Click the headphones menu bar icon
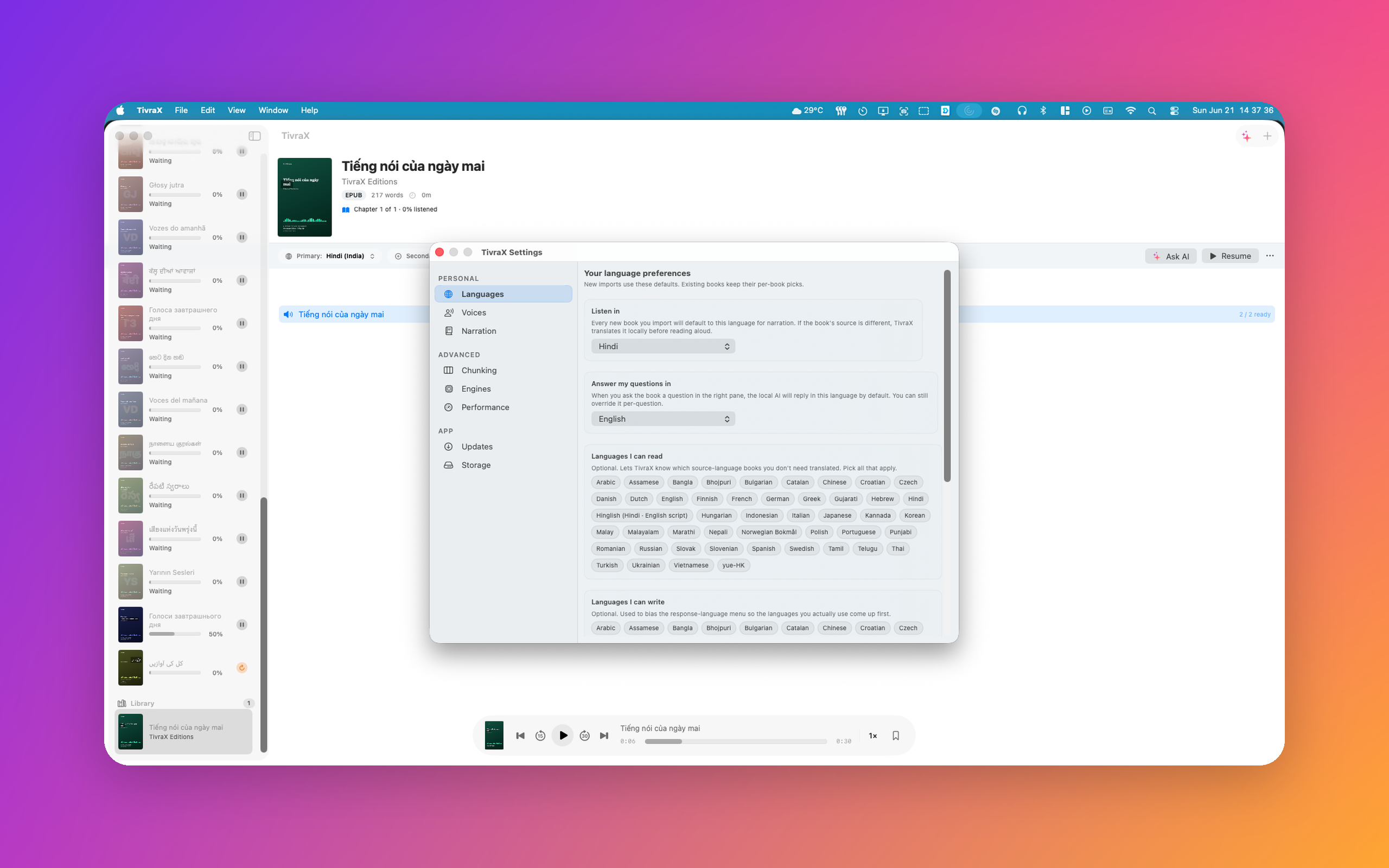1389x868 pixels. pyautogui.click(x=1022, y=111)
